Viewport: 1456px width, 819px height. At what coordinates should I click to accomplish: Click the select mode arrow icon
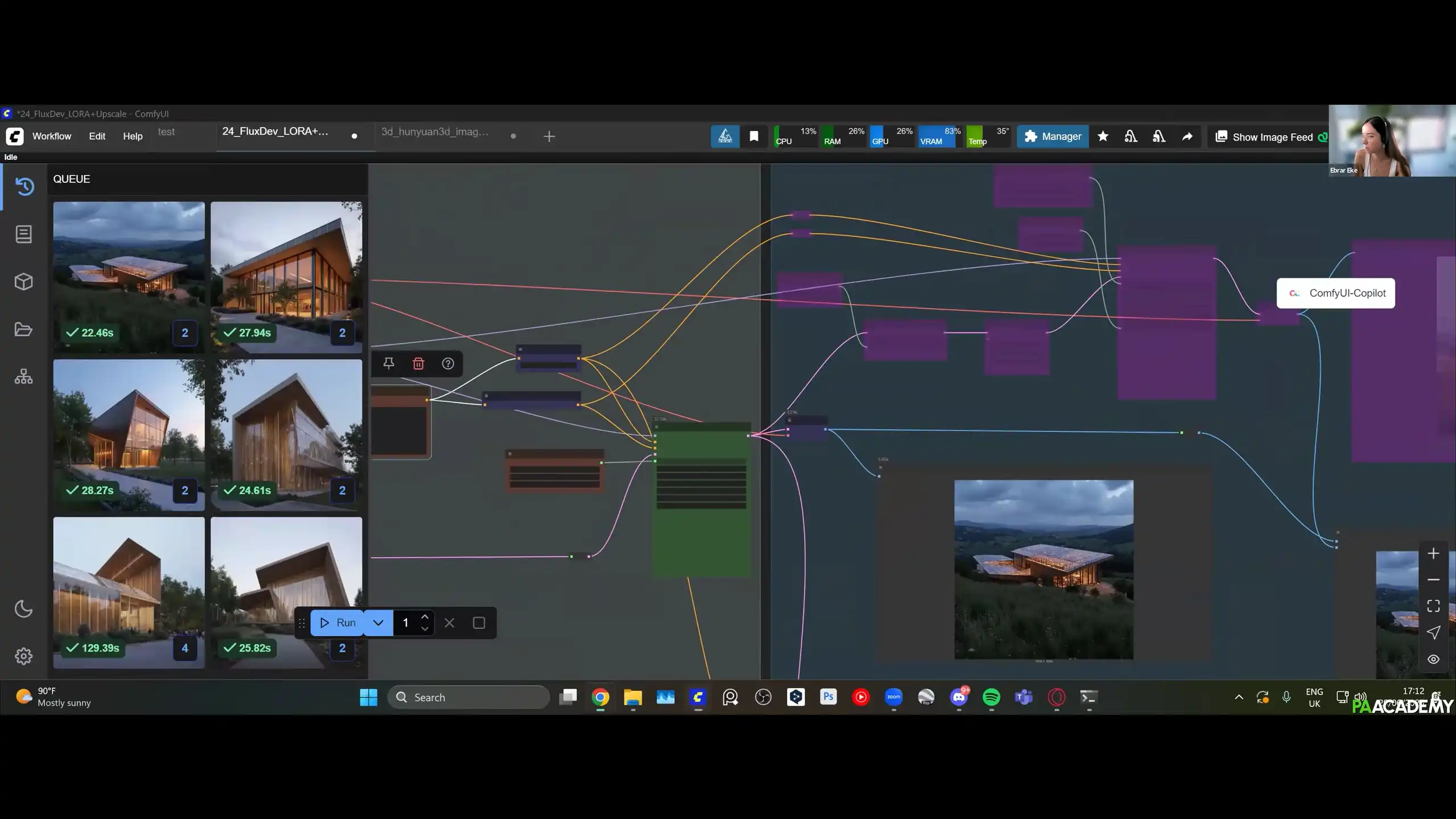pos(1433,632)
